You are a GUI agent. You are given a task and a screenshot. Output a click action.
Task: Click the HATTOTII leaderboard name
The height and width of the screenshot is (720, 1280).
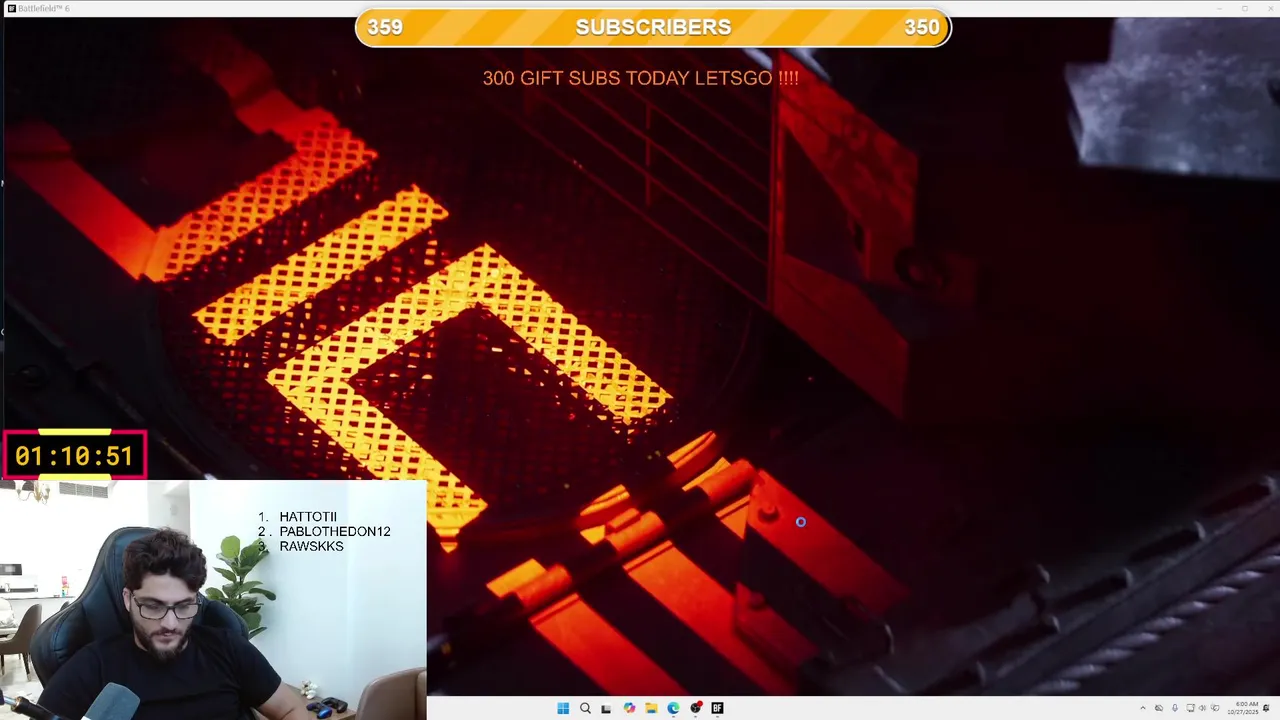[x=308, y=517]
